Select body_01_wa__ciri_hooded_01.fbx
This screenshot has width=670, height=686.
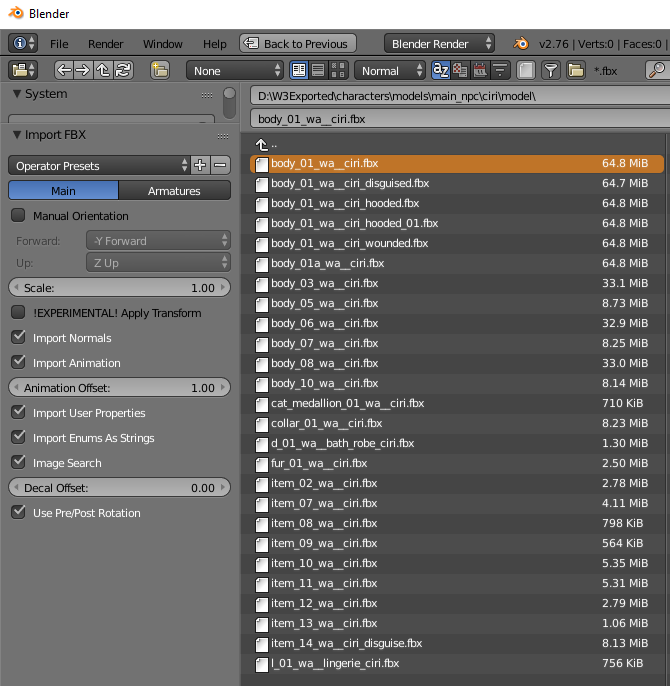[457, 223]
